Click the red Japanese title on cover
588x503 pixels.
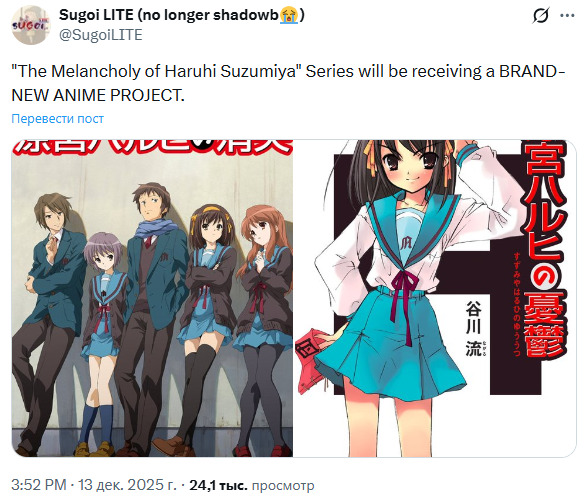coord(544,249)
